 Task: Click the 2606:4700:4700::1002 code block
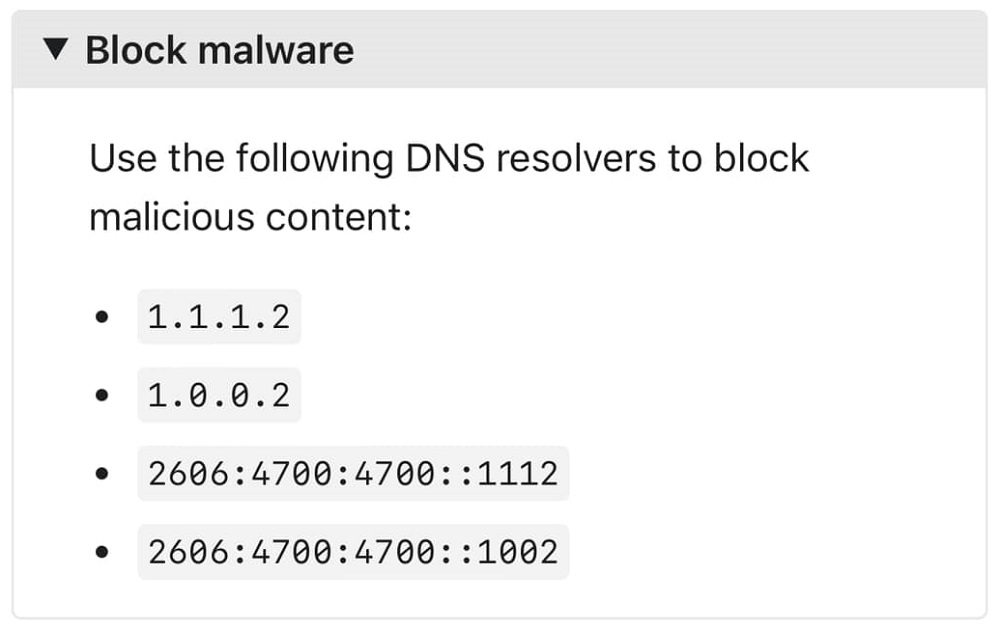coord(352,551)
